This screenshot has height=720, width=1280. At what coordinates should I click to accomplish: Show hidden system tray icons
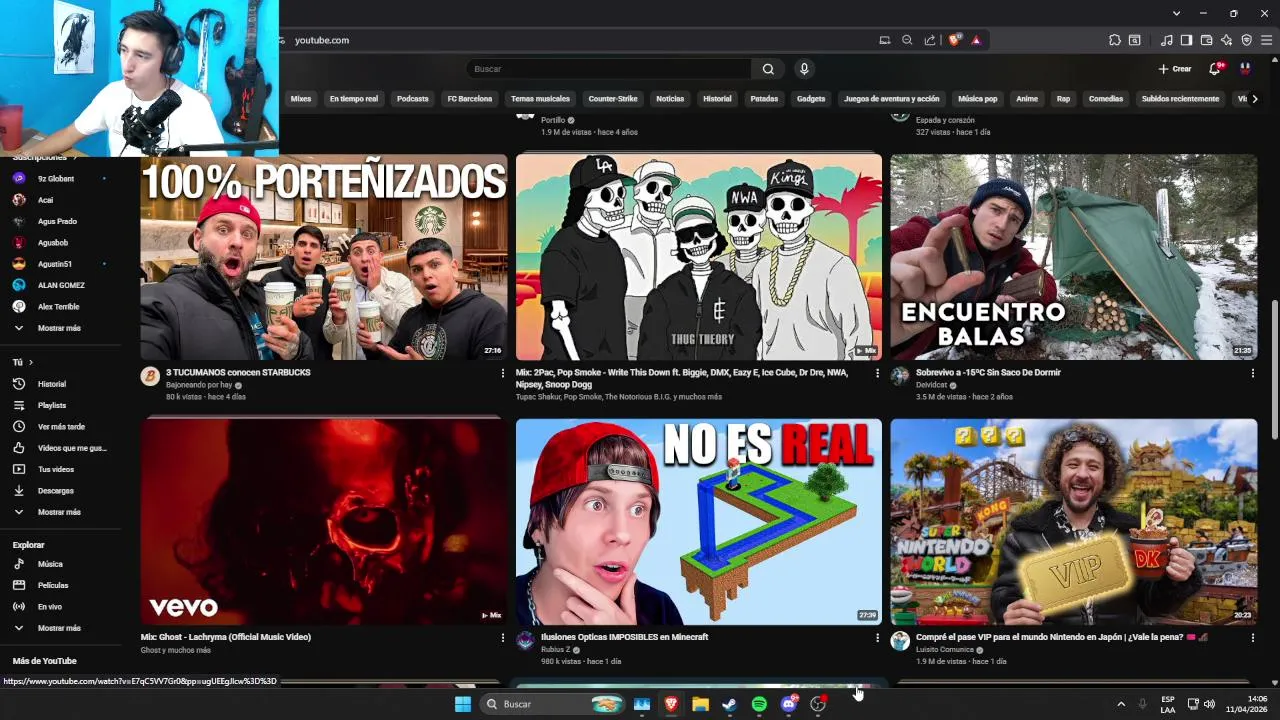1121,704
